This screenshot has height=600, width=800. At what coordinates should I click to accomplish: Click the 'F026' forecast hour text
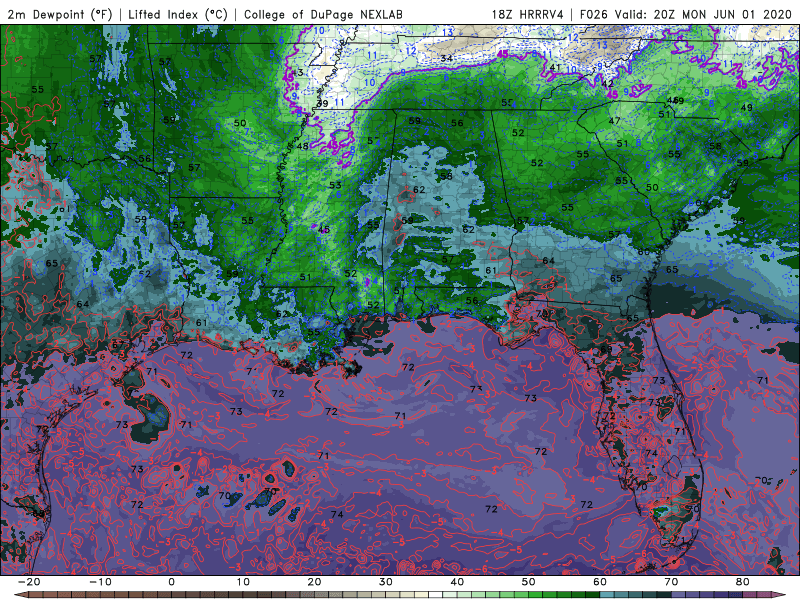pyautogui.click(x=593, y=14)
